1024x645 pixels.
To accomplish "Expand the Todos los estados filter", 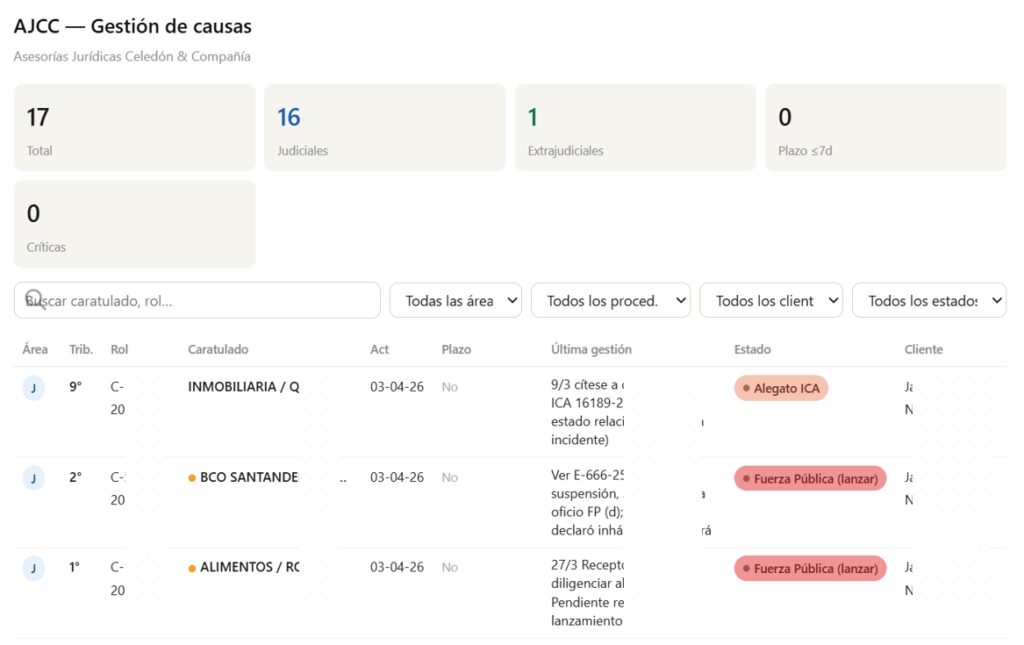I will (929, 300).
